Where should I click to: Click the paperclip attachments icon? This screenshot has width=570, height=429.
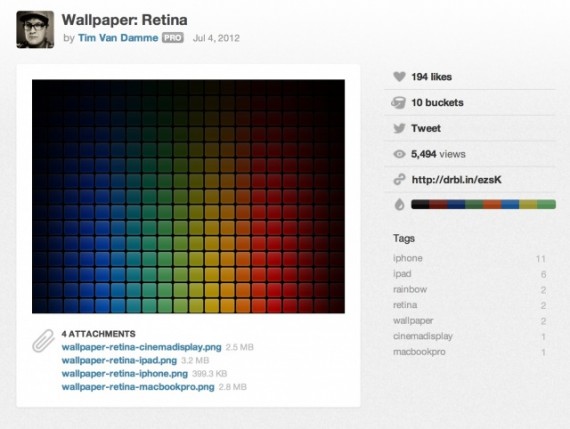point(43,341)
